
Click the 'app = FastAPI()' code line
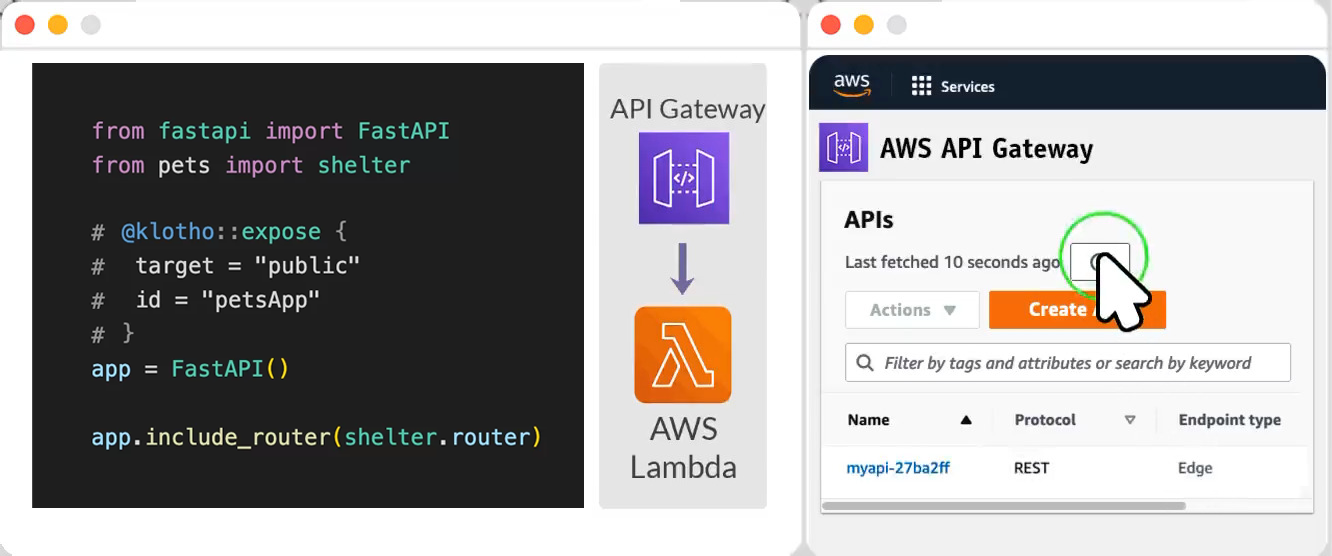(x=190, y=368)
